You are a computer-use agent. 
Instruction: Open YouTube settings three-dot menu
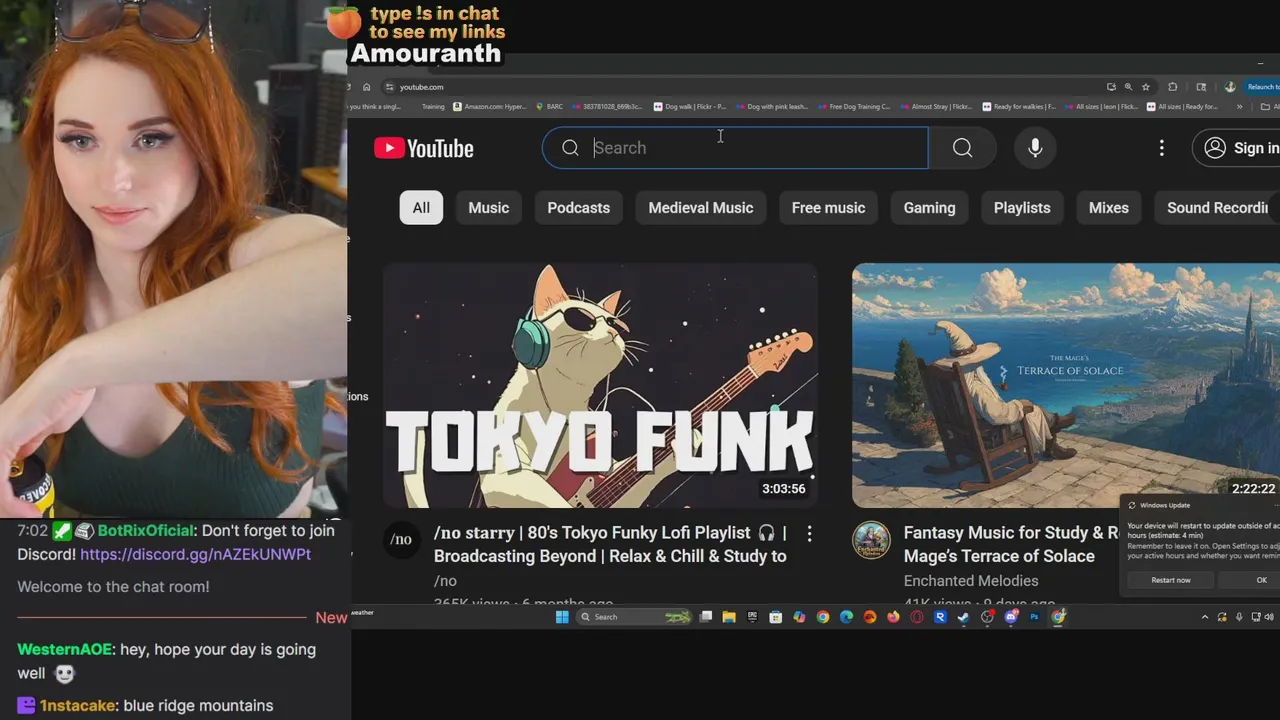tap(1161, 148)
